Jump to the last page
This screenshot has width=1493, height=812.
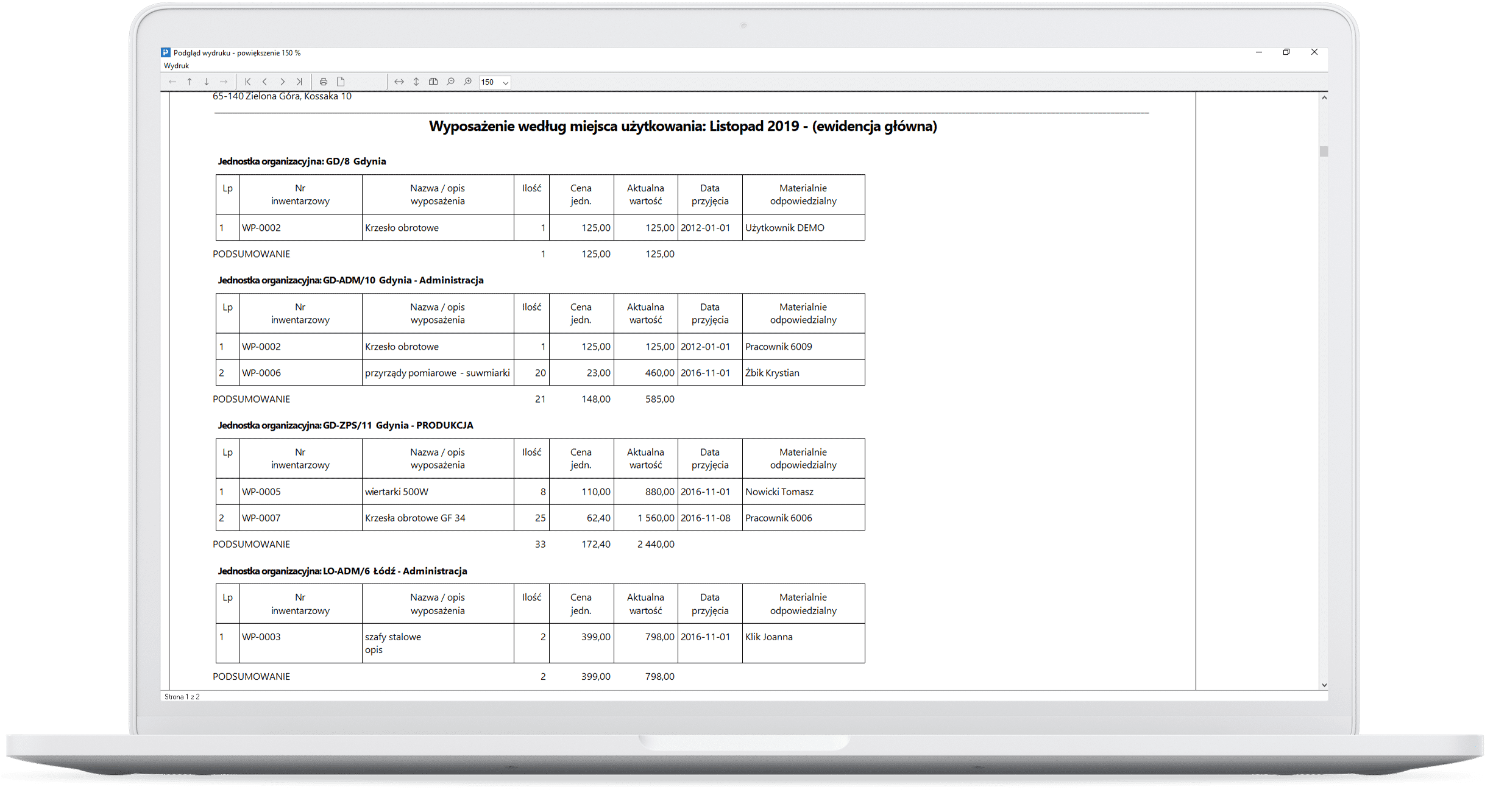coord(299,82)
